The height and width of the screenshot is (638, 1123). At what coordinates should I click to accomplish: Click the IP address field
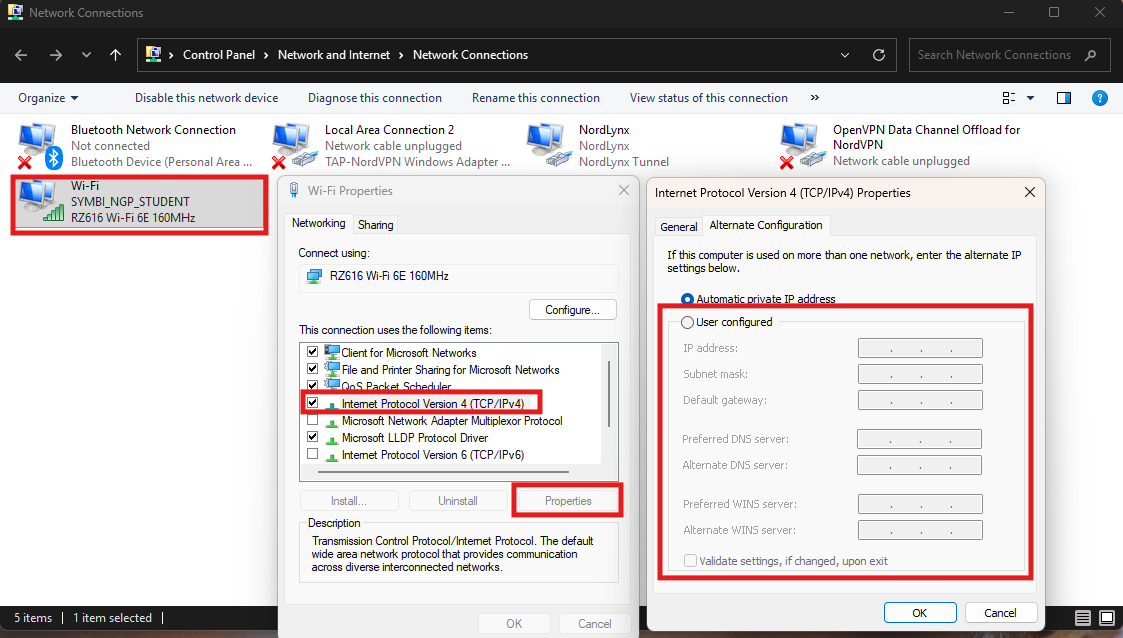pos(920,348)
